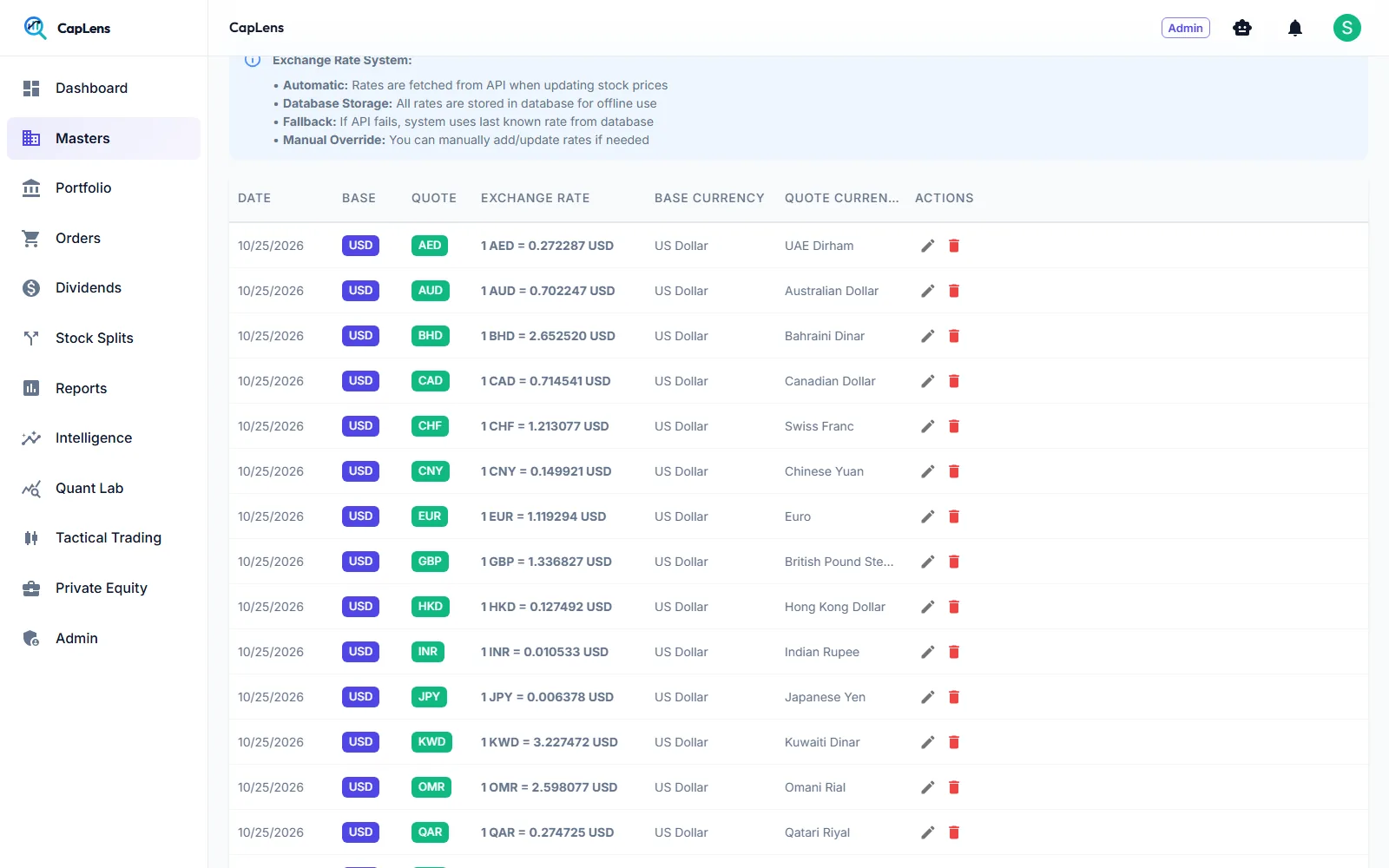Open Tactical Trading
Screen dimensions: 1389x868
(x=103, y=537)
